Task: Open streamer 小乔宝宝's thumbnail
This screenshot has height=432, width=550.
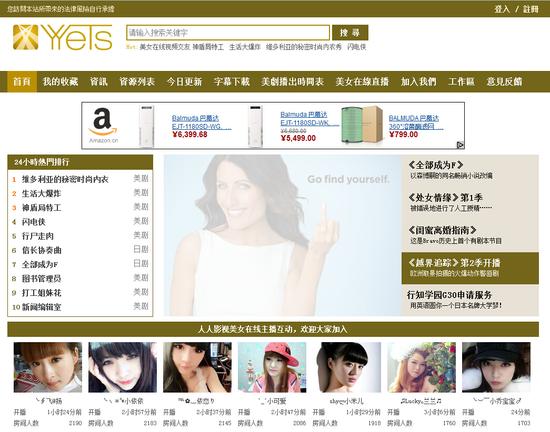Action: [496, 367]
